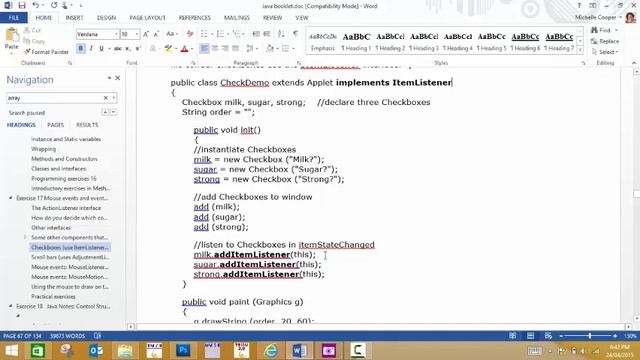640x360 pixels.
Task: Switch to Web Layout view in status bar
Action: pyautogui.click(x=548, y=336)
